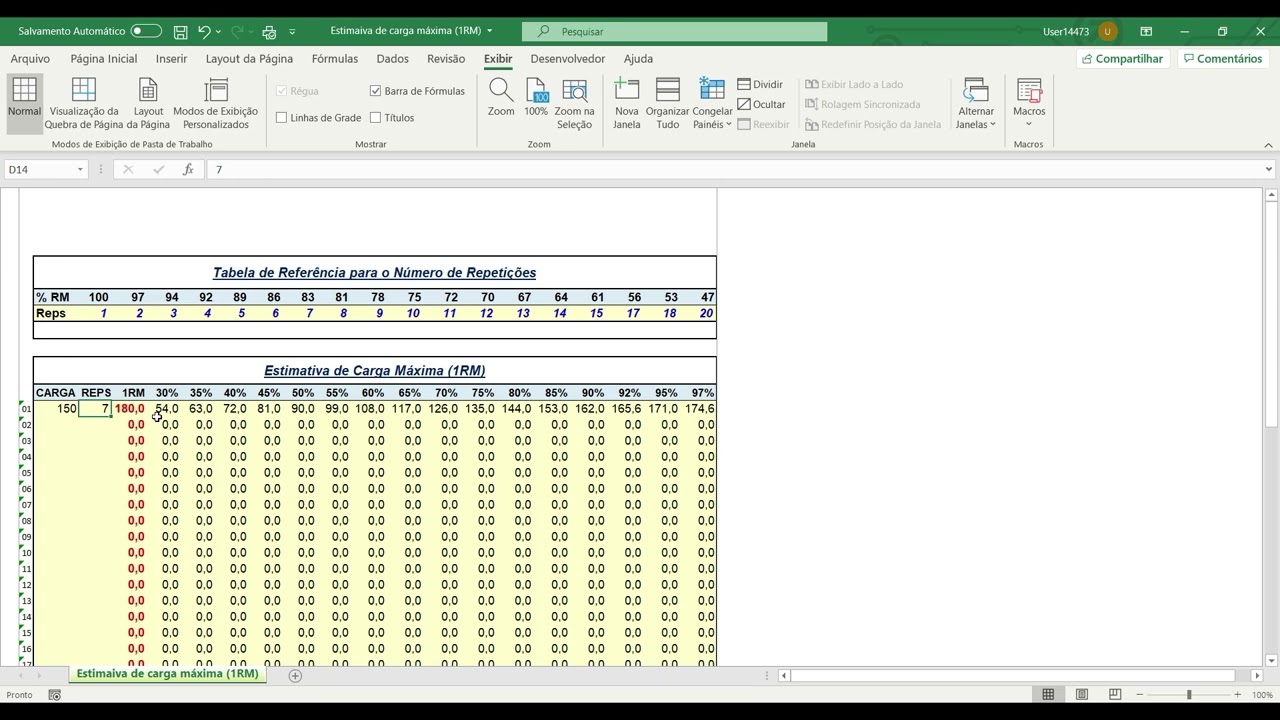Click Organizar Tudo to arrange windows

tap(667, 104)
